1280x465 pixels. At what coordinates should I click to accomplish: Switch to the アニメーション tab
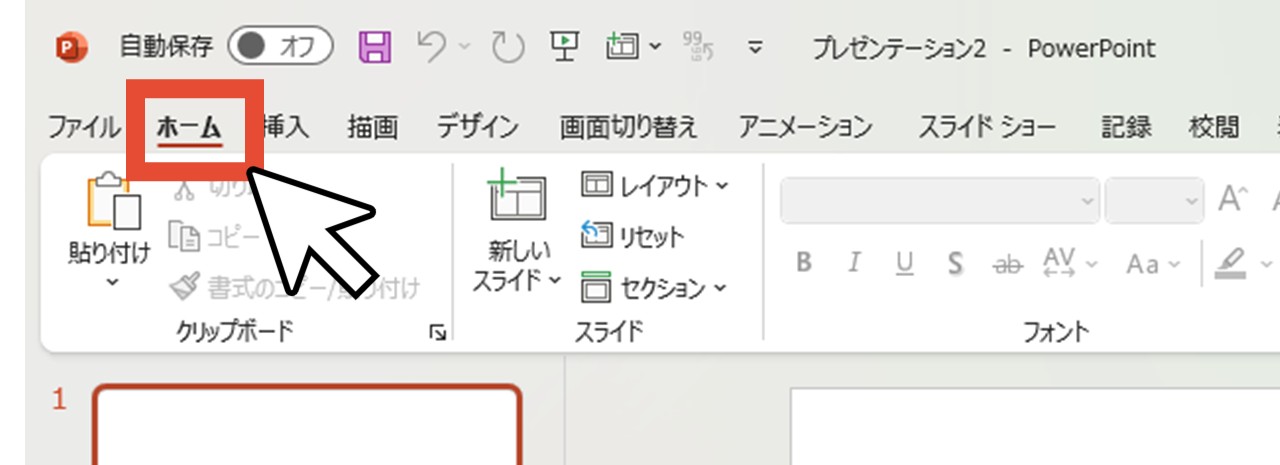(x=805, y=127)
